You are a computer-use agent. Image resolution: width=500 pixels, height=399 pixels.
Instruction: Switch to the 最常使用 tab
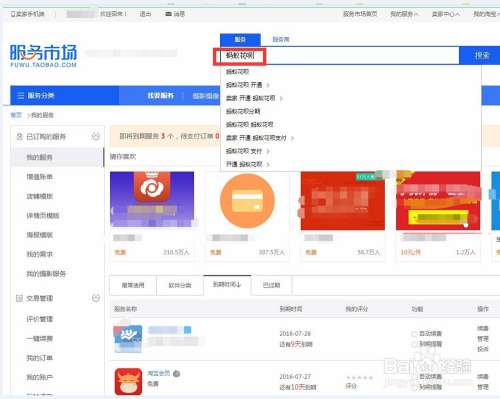tap(133, 285)
